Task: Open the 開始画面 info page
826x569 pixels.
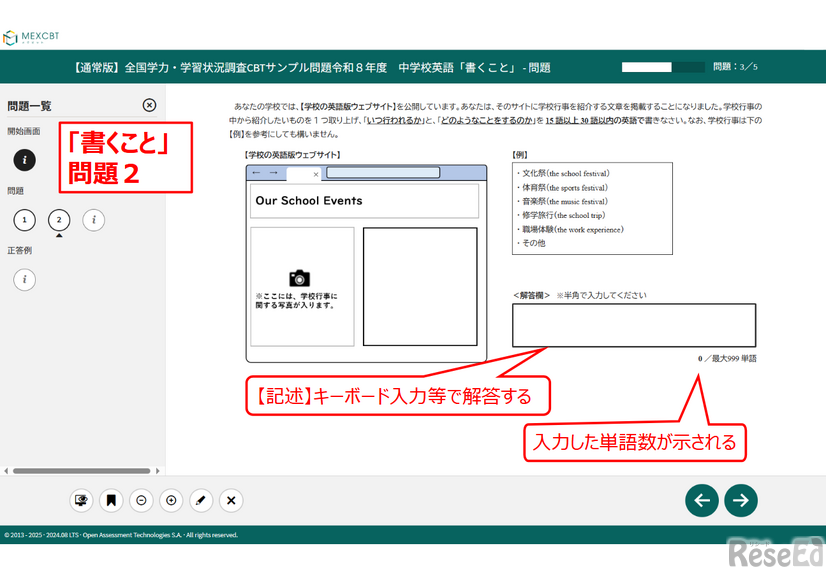Action: [25, 160]
